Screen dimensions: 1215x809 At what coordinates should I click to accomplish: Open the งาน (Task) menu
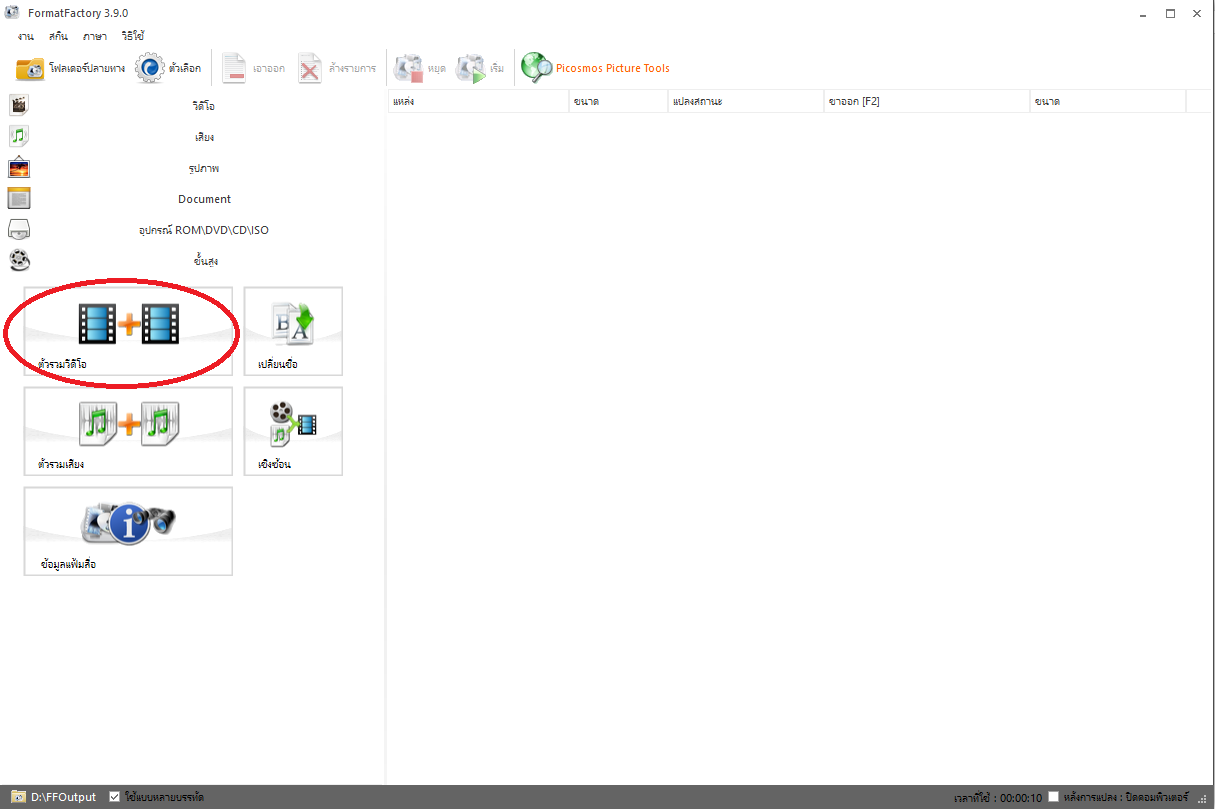coord(25,36)
